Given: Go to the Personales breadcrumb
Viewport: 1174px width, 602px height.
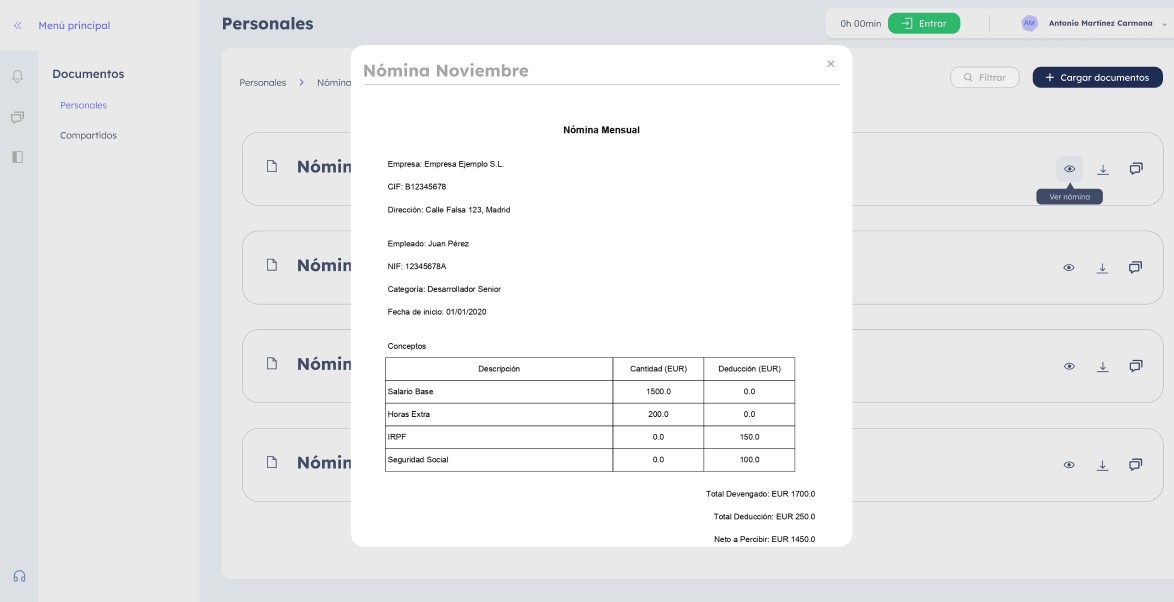Looking at the screenshot, I should pyautogui.click(x=263, y=82).
